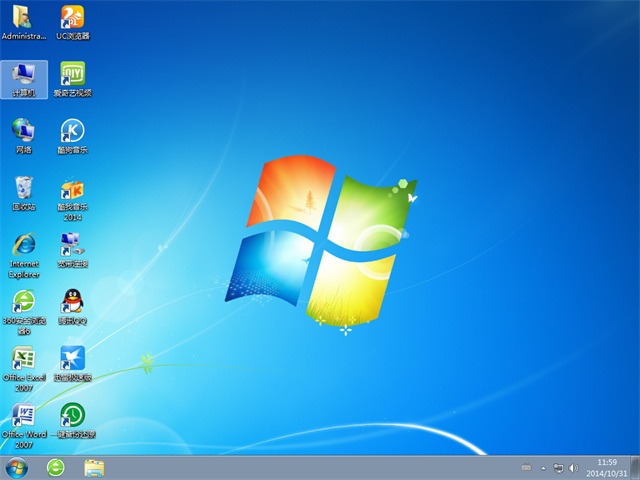Open the 回收站 Recycle Bin
Screen dimensions: 640x480
point(24,193)
